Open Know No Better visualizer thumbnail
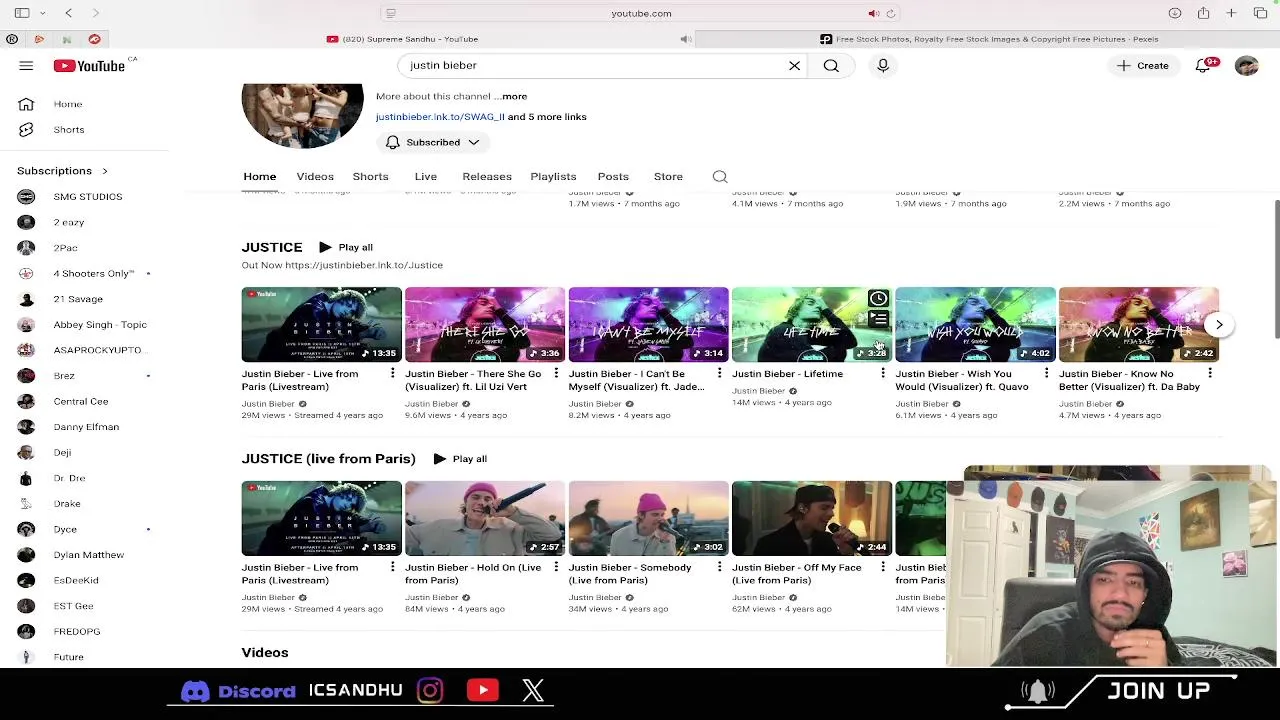The width and height of the screenshot is (1280, 720). (x=1139, y=324)
